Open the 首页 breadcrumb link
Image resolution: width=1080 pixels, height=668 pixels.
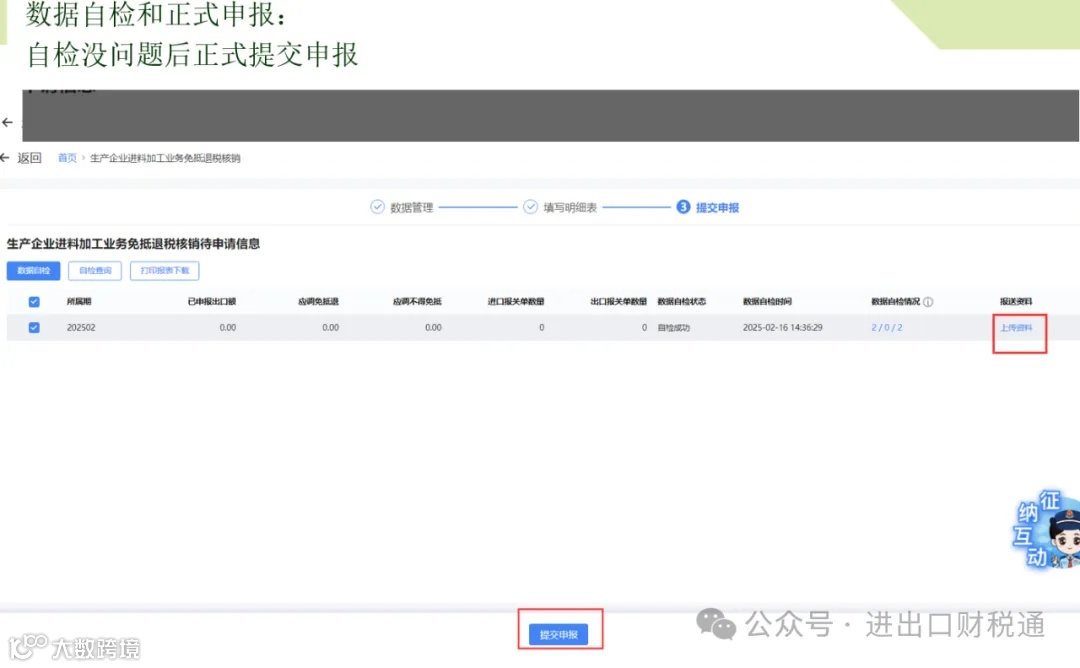(67, 158)
